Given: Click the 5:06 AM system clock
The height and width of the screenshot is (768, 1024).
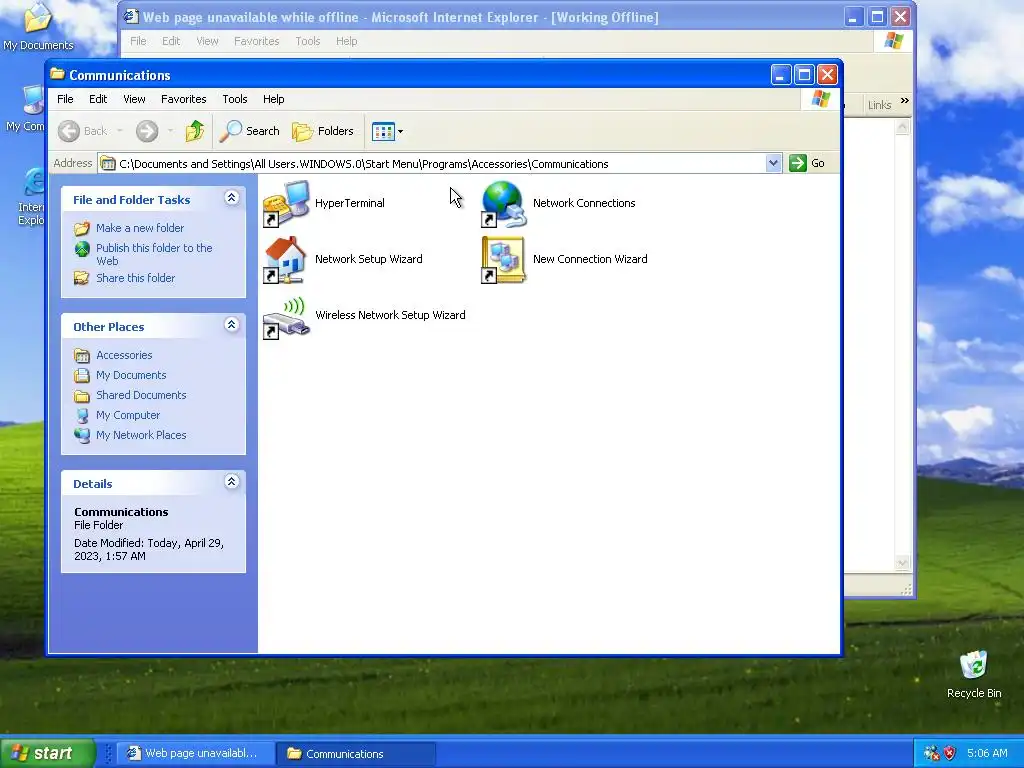Looking at the screenshot, I should [987, 753].
